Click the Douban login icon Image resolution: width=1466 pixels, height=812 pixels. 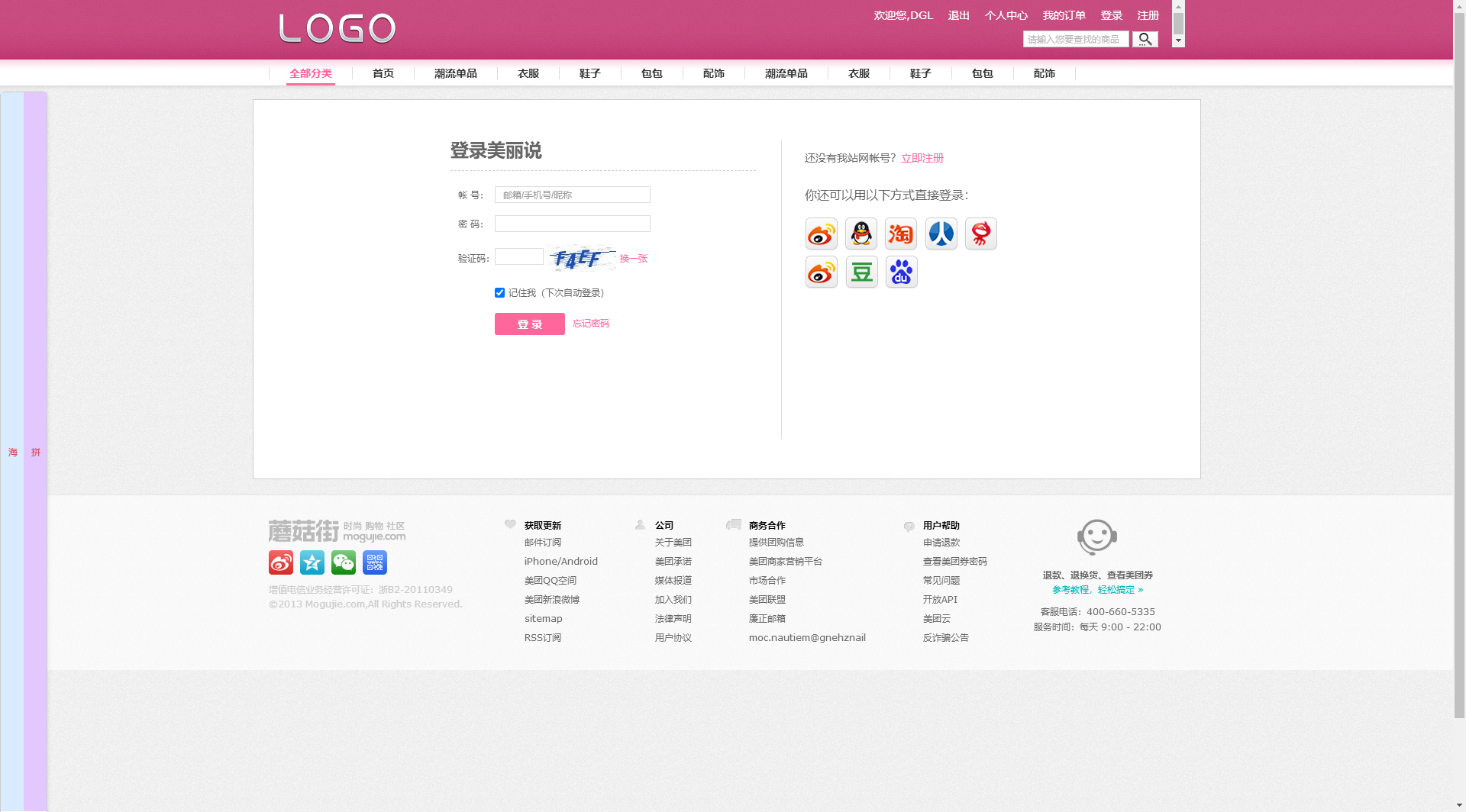pyautogui.click(x=861, y=272)
